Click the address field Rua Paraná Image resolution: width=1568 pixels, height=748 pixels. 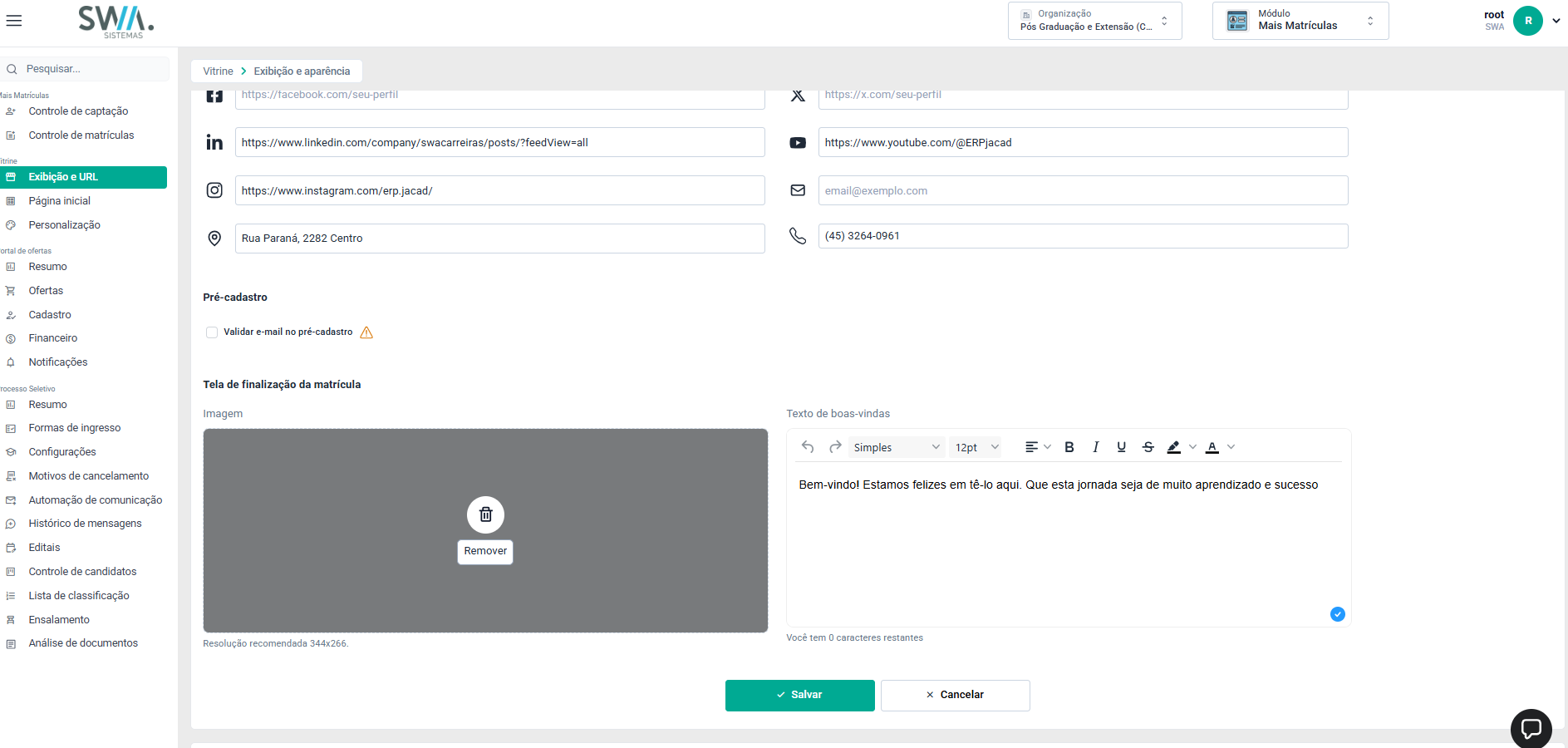pos(500,239)
